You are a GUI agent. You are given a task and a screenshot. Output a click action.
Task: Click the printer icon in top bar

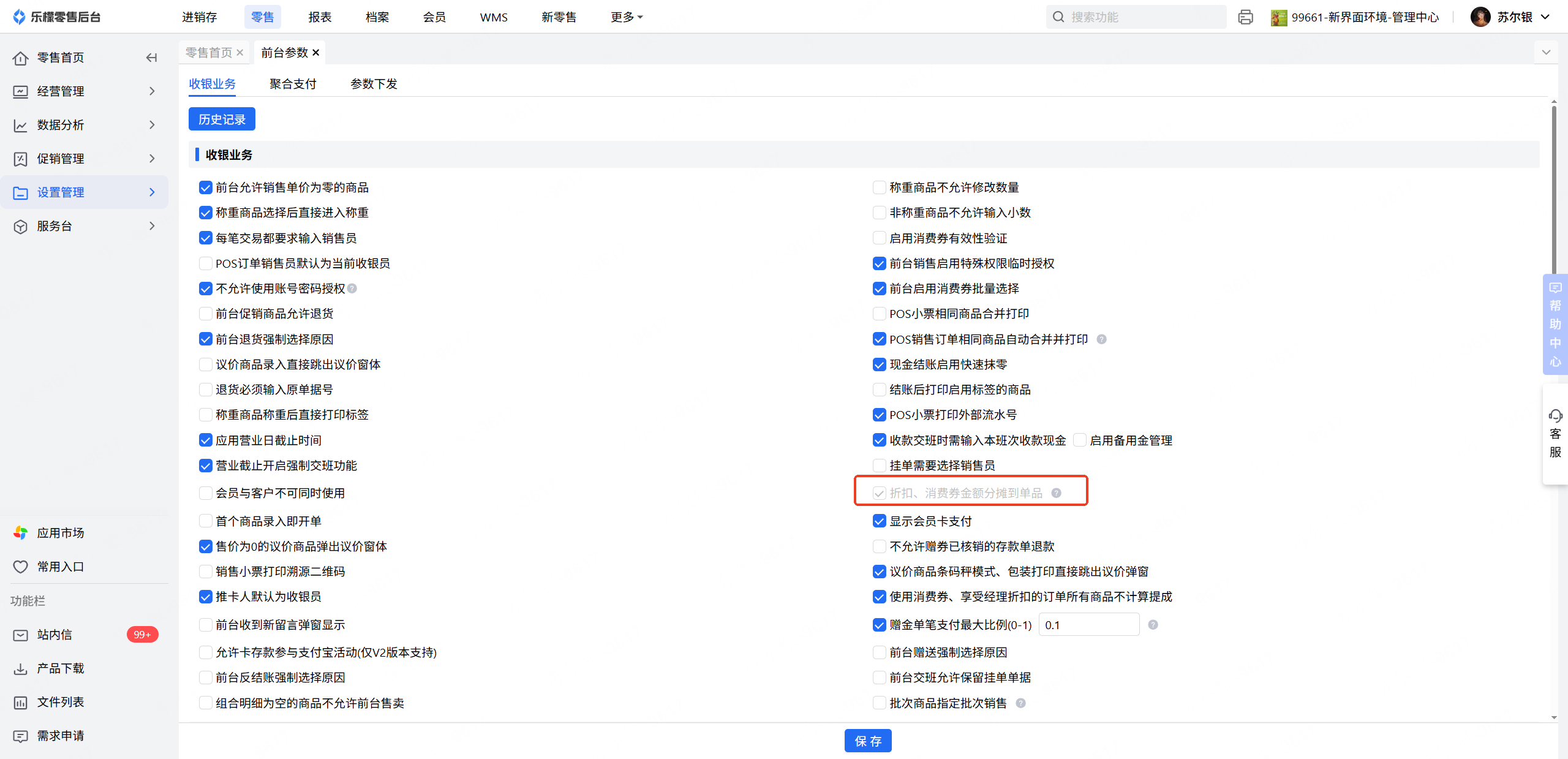[1245, 17]
